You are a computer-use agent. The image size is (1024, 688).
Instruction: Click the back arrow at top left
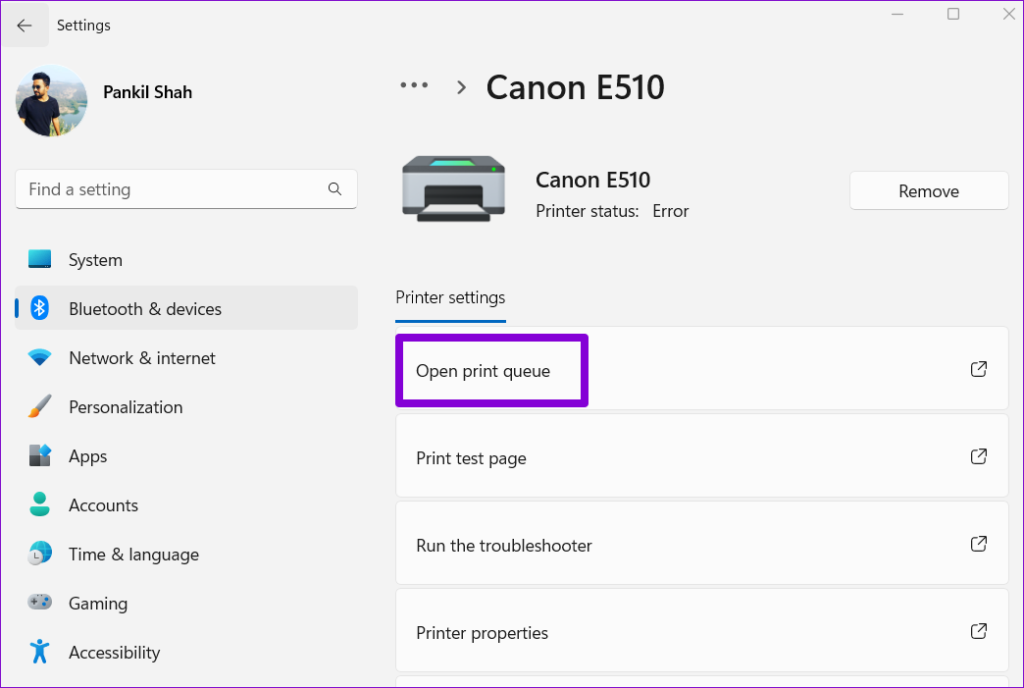24,24
